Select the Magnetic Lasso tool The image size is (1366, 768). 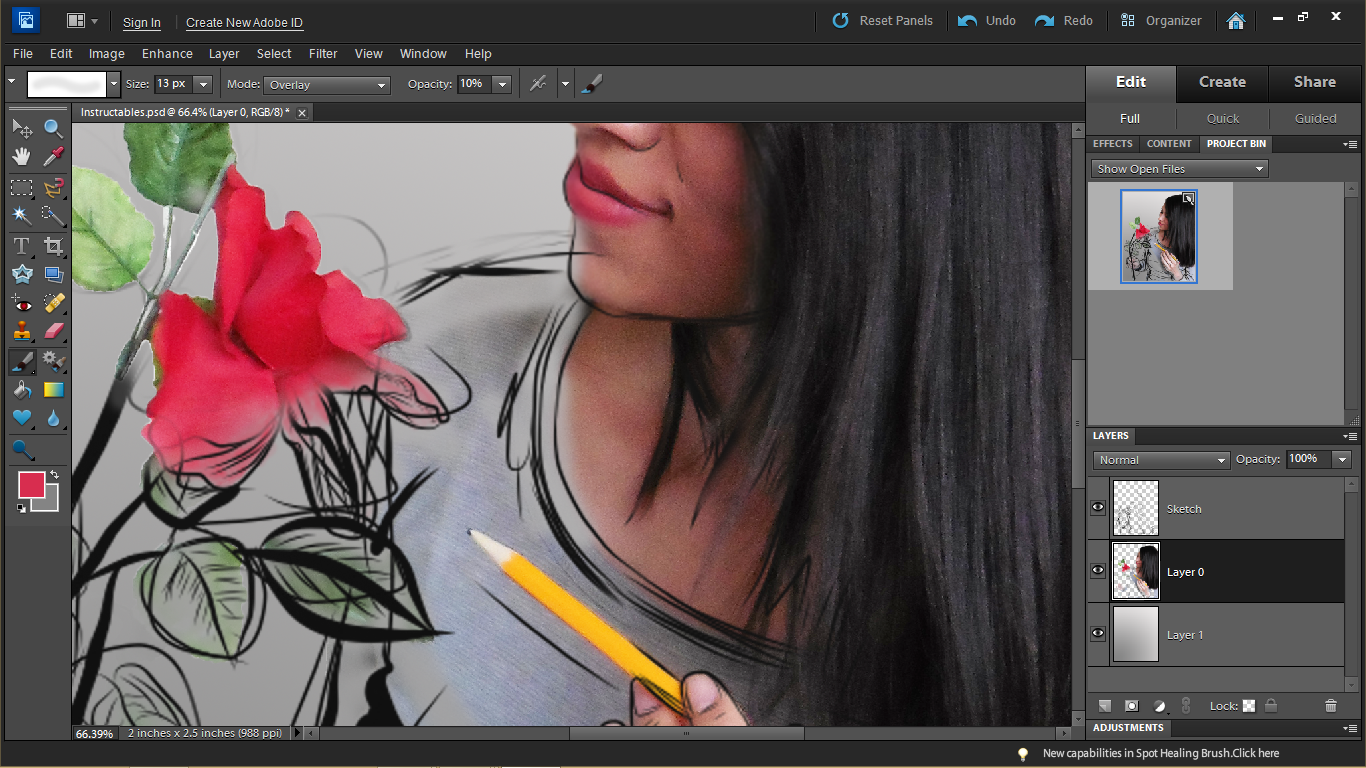[x=54, y=187]
